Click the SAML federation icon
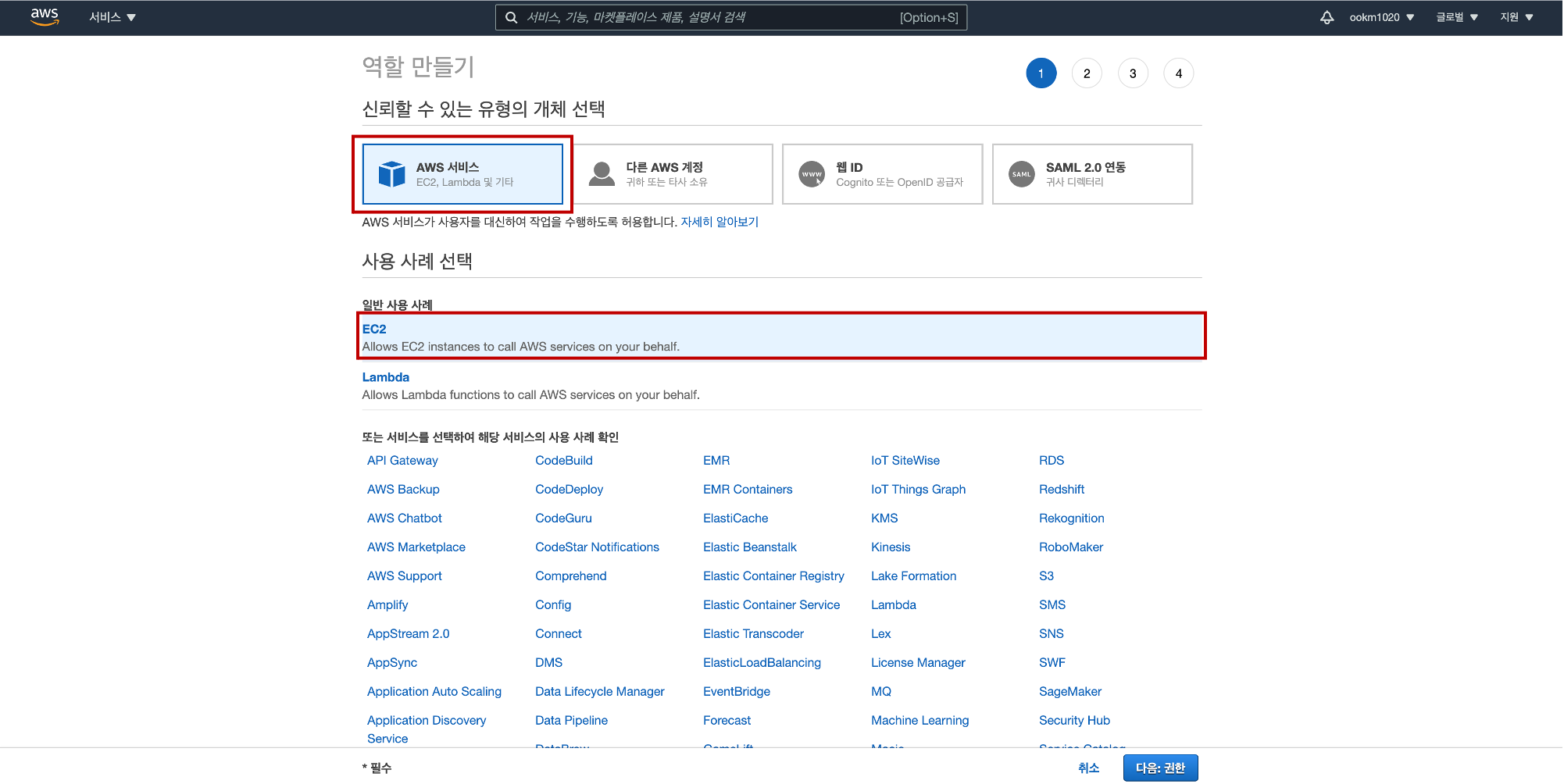 (1021, 174)
